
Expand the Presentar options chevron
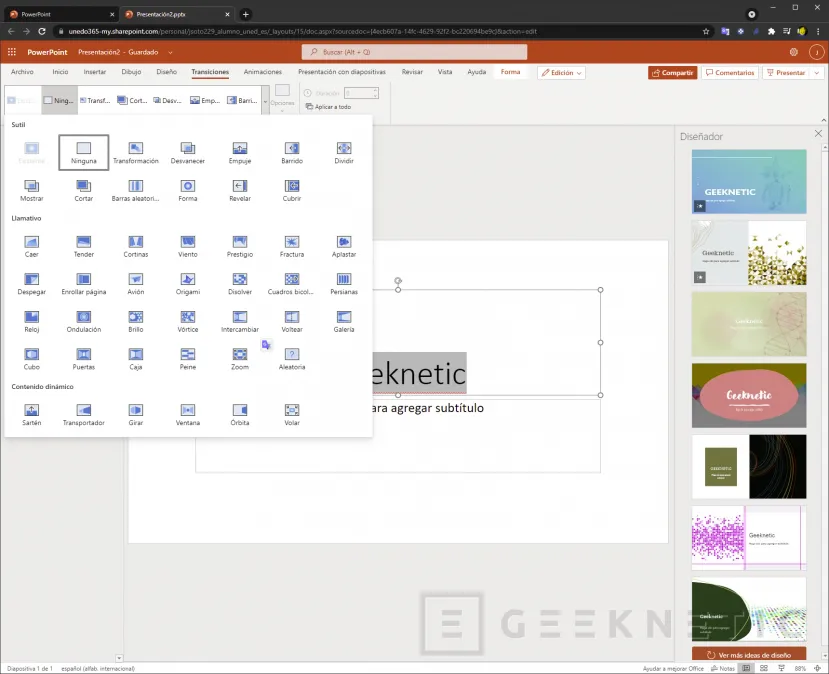click(817, 73)
